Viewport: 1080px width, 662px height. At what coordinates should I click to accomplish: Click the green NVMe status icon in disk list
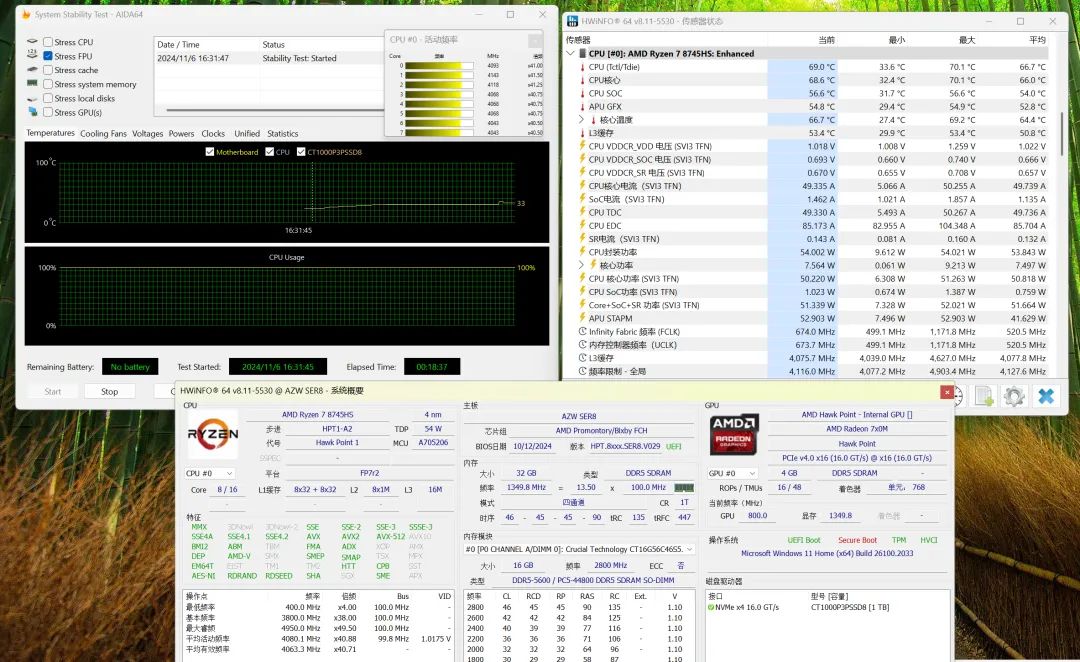point(711,607)
